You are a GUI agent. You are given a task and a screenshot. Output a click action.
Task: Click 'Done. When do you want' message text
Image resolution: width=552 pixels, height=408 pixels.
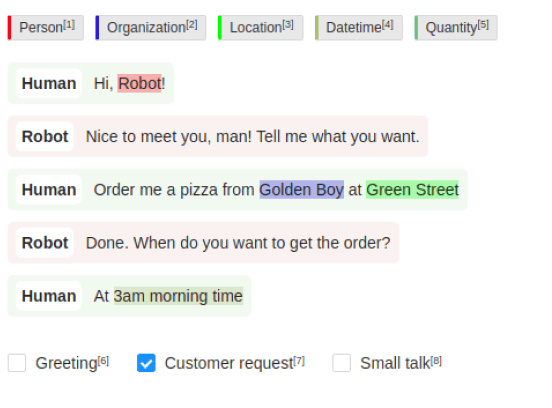pos(238,243)
